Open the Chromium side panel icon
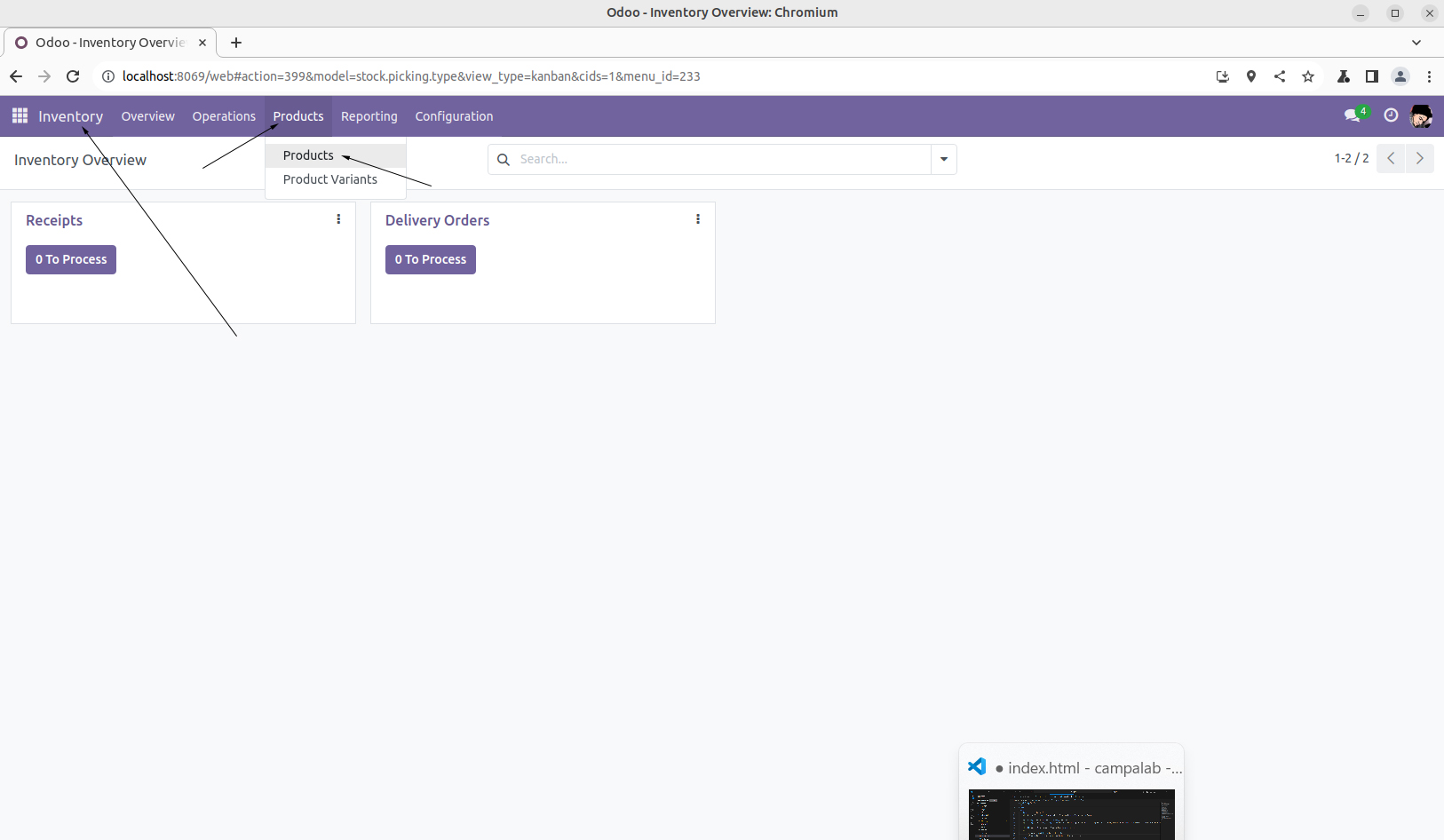Viewport: 1444px width, 840px height. click(x=1372, y=76)
